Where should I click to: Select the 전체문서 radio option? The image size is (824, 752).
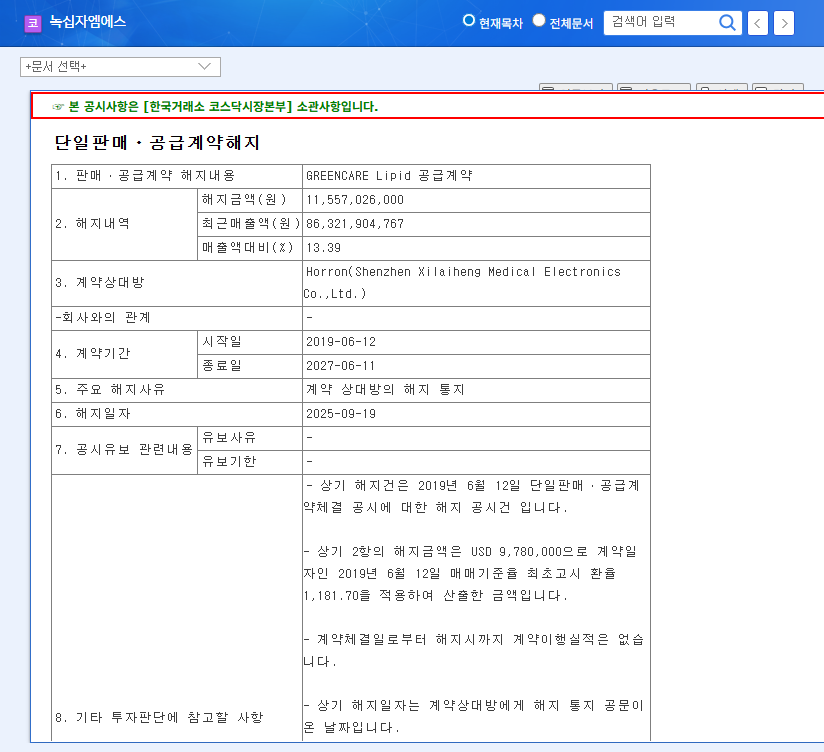click(x=539, y=20)
